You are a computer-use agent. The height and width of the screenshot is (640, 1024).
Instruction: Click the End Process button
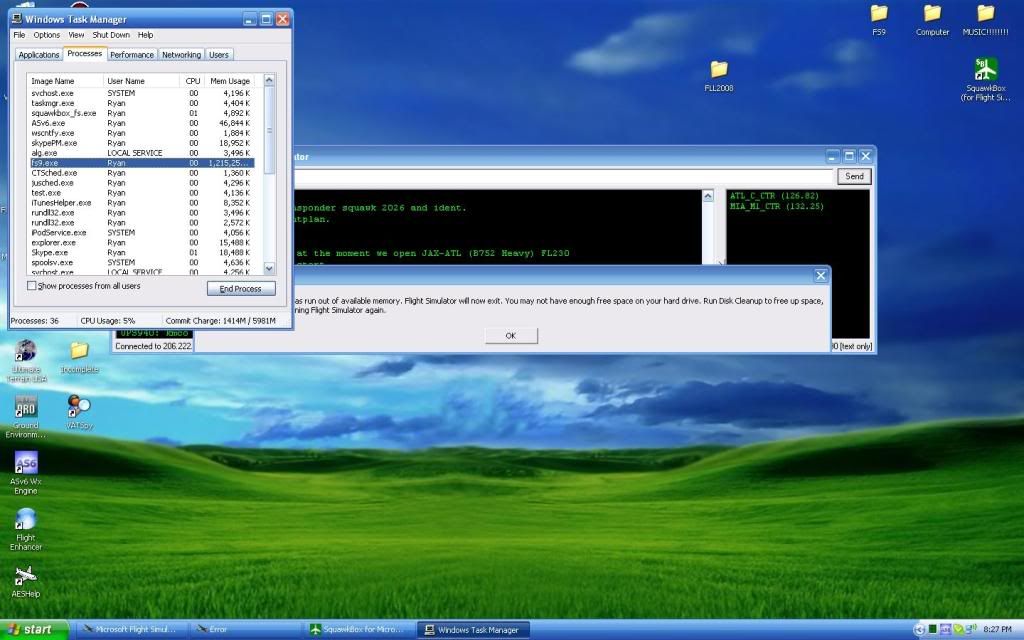pyautogui.click(x=240, y=288)
